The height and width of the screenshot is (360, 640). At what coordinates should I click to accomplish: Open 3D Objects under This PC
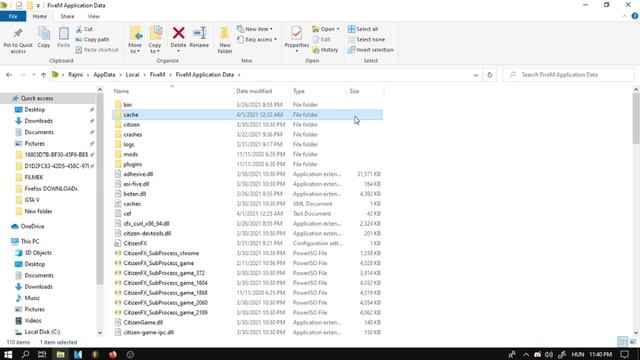coord(38,253)
